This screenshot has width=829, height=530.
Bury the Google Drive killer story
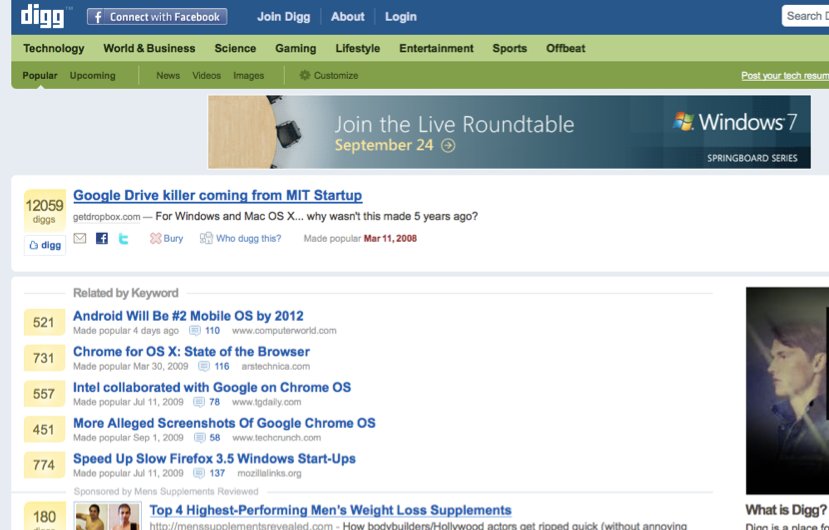tap(167, 239)
